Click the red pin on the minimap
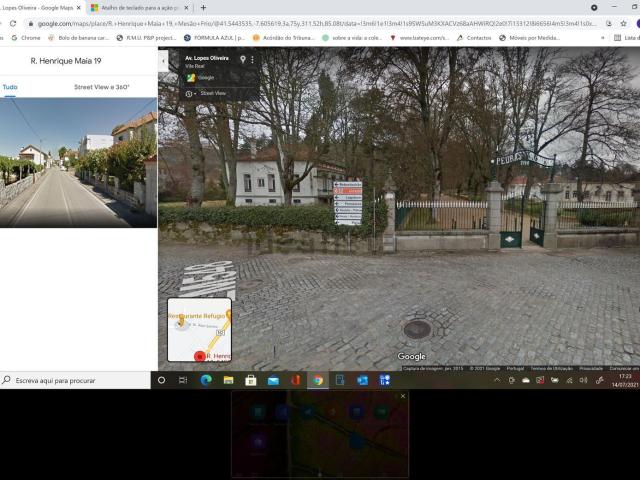Screen dimensions: 640x480 200,356
